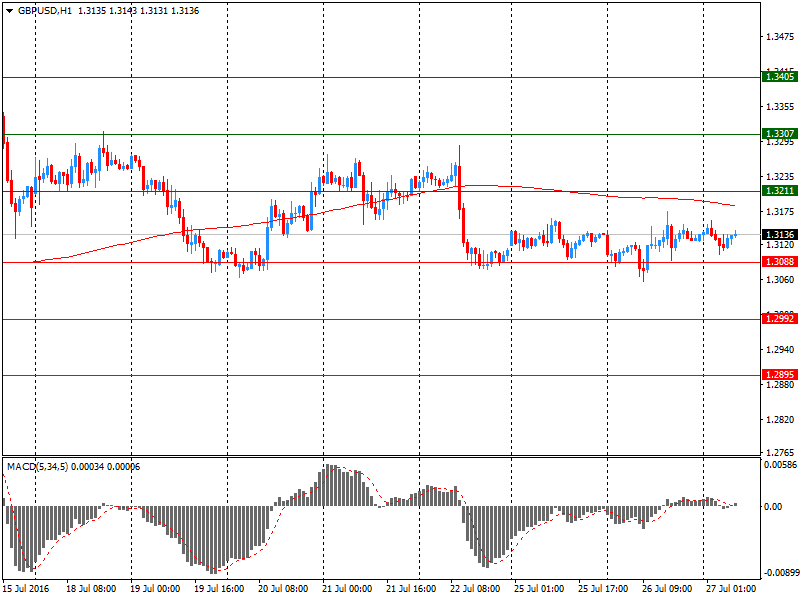This screenshot has width=800, height=600.
Task: Select the 27 Jul 01:00 time axis label
Action: click(x=731, y=589)
